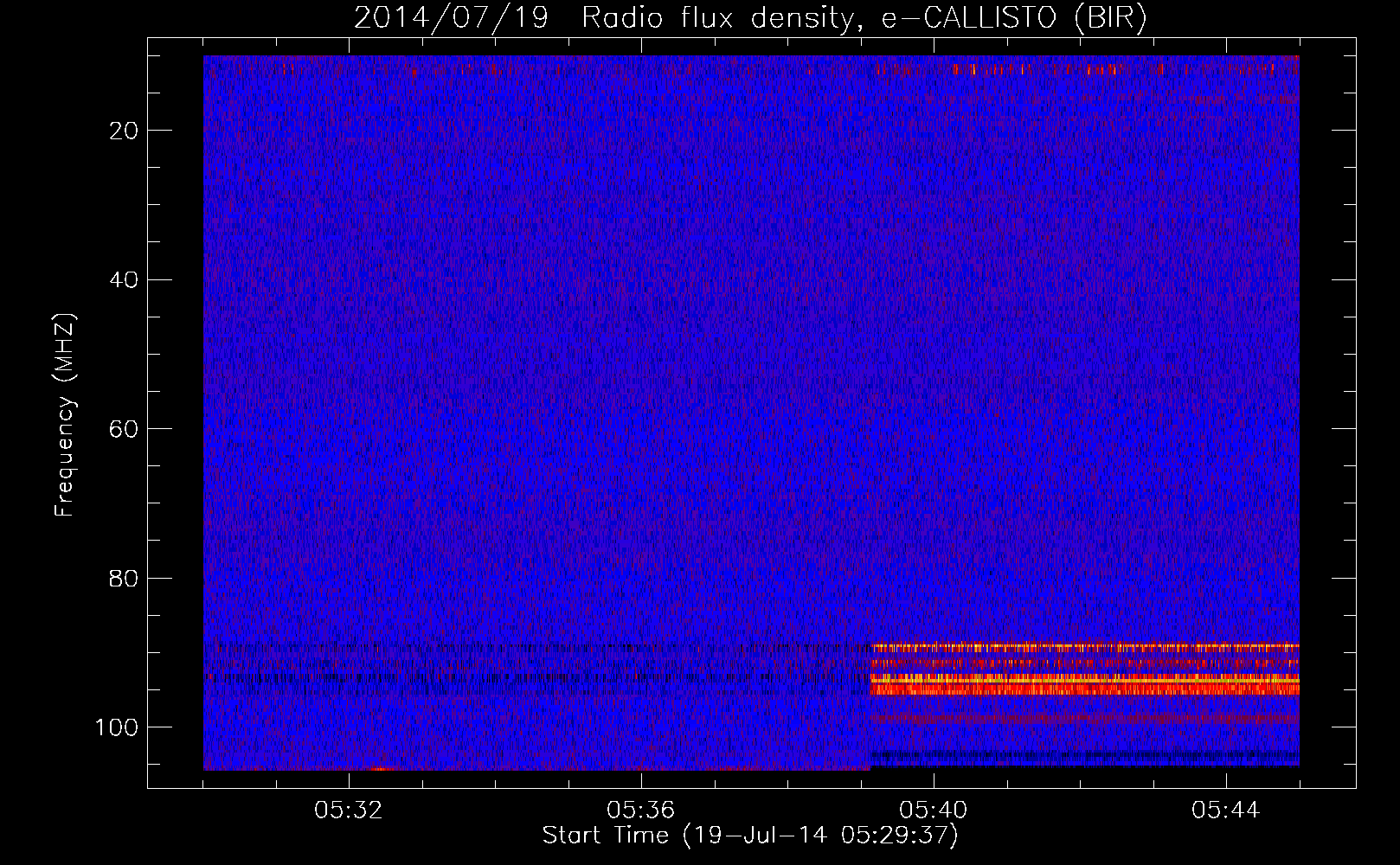Click the '05:32' time tick label
The height and width of the screenshot is (865, 1400).
(349, 811)
